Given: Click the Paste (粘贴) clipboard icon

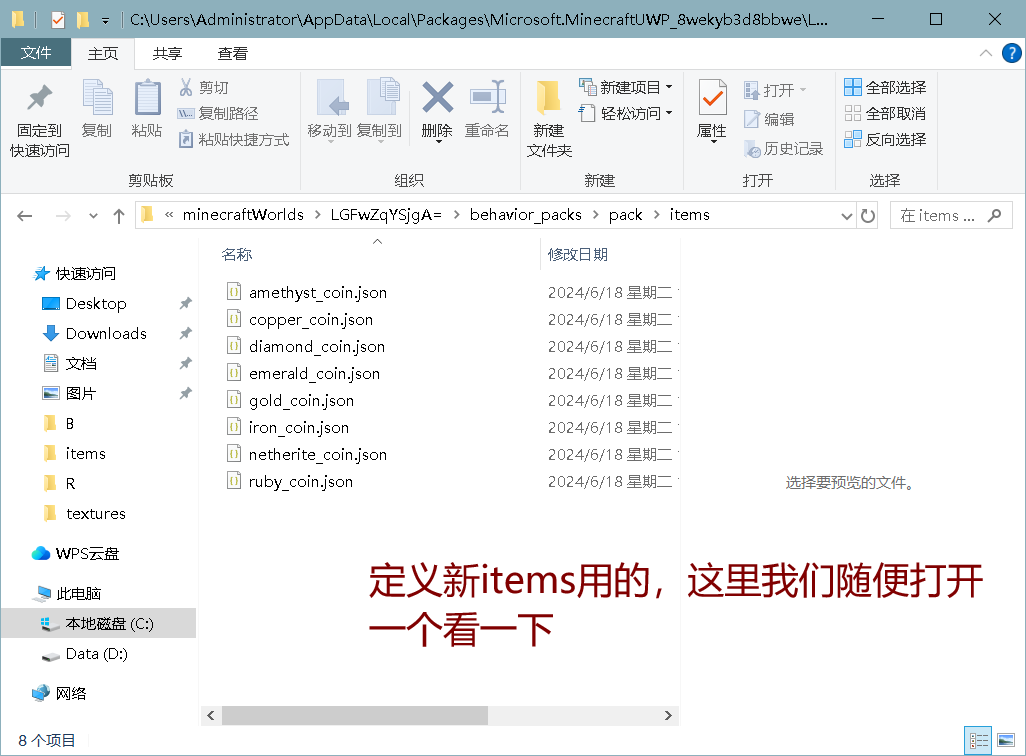Looking at the screenshot, I should pyautogui.click(x=147, y=98).
